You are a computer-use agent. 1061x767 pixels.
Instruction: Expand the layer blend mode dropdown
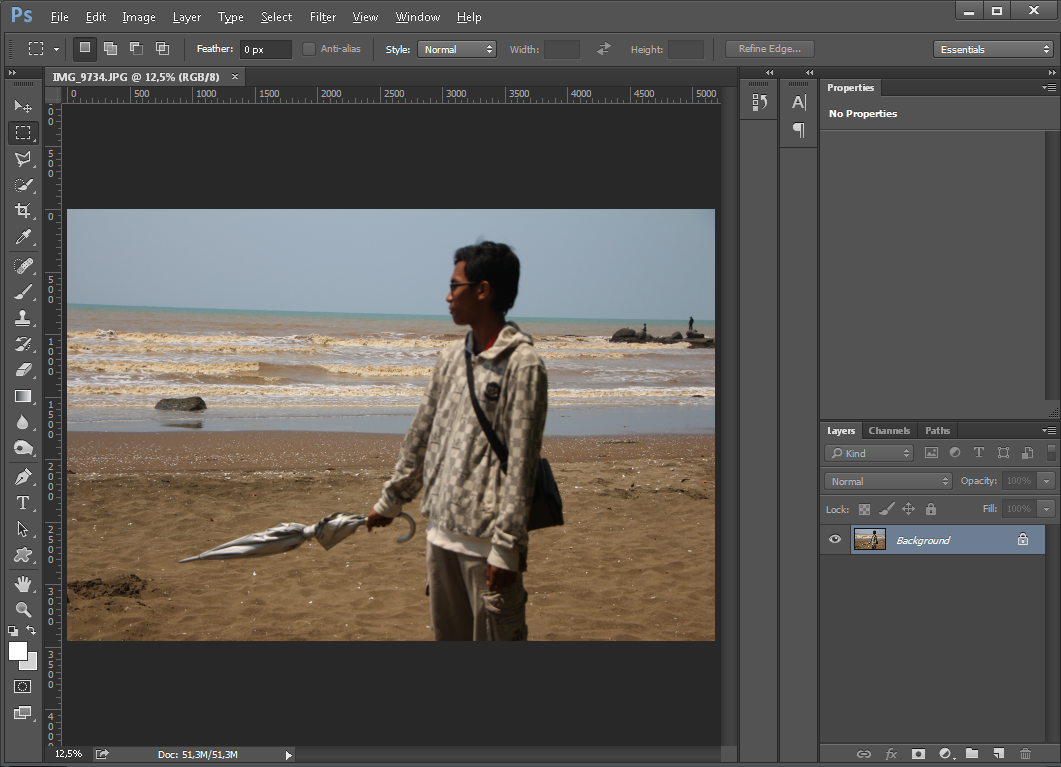(x=889, y=481)
